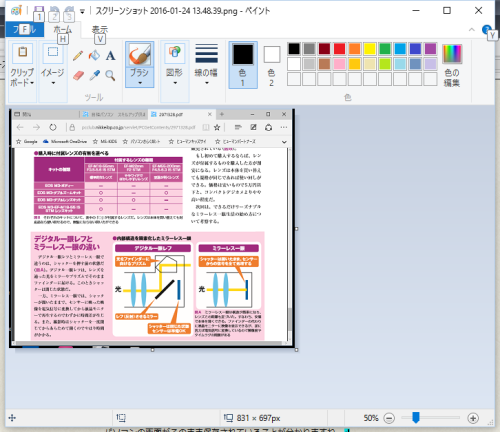The width and height of the screenshot is (500, 432).
Task: Select the Text tool
Action: (x=110, y=55)
